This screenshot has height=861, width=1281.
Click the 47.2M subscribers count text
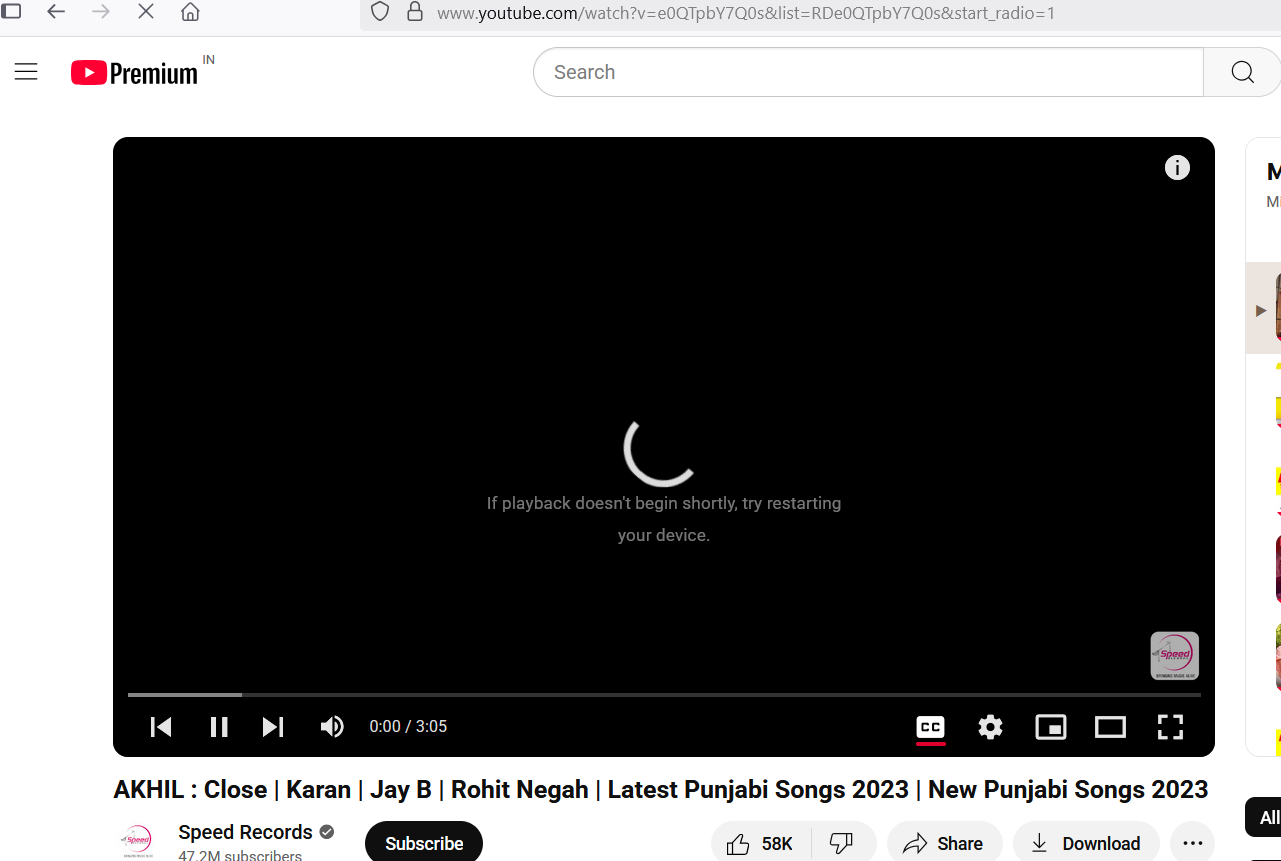(240, 855)
